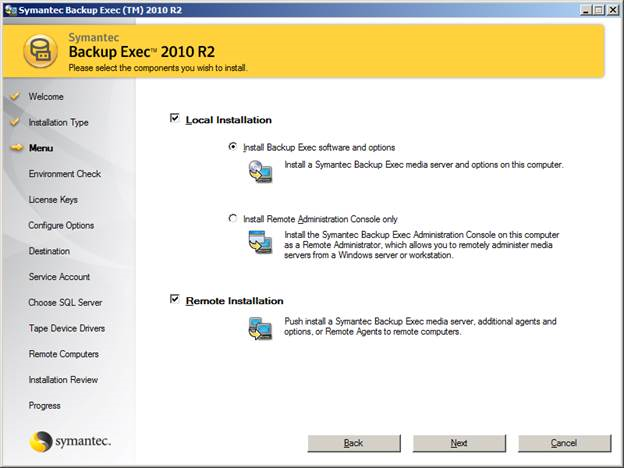Minimize the installer window
Viewport: 624px width, 468px height.
[x=585, y=10]
